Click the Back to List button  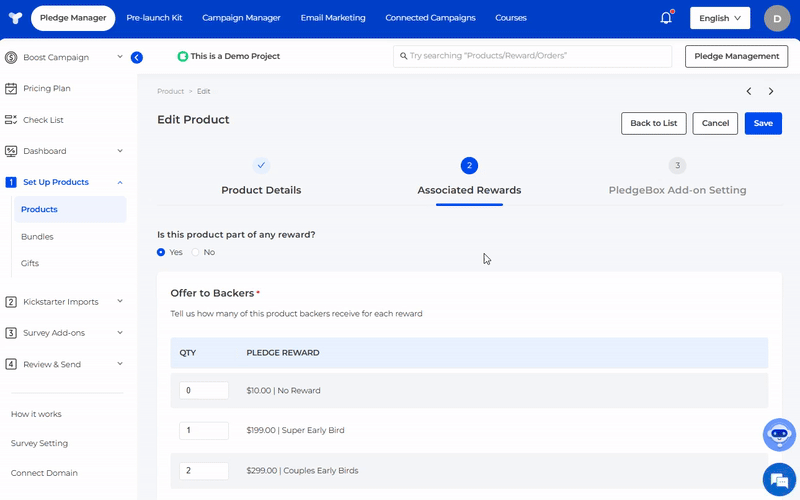click(654, 123)
